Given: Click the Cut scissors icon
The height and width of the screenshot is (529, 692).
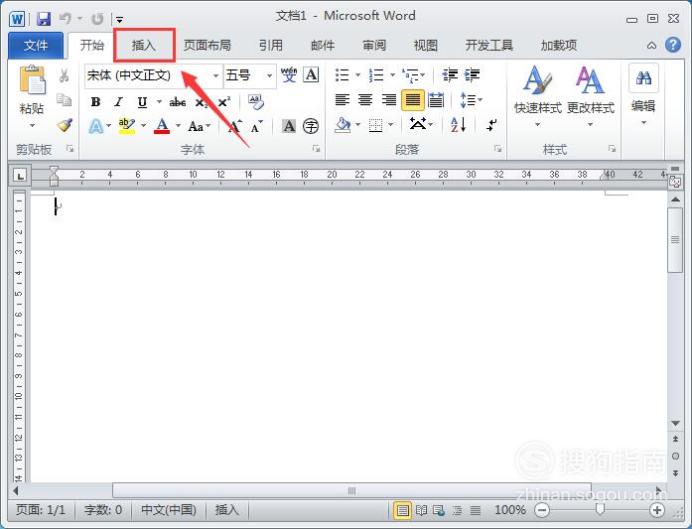Looking at the screenshot, I should click(64, 75).
